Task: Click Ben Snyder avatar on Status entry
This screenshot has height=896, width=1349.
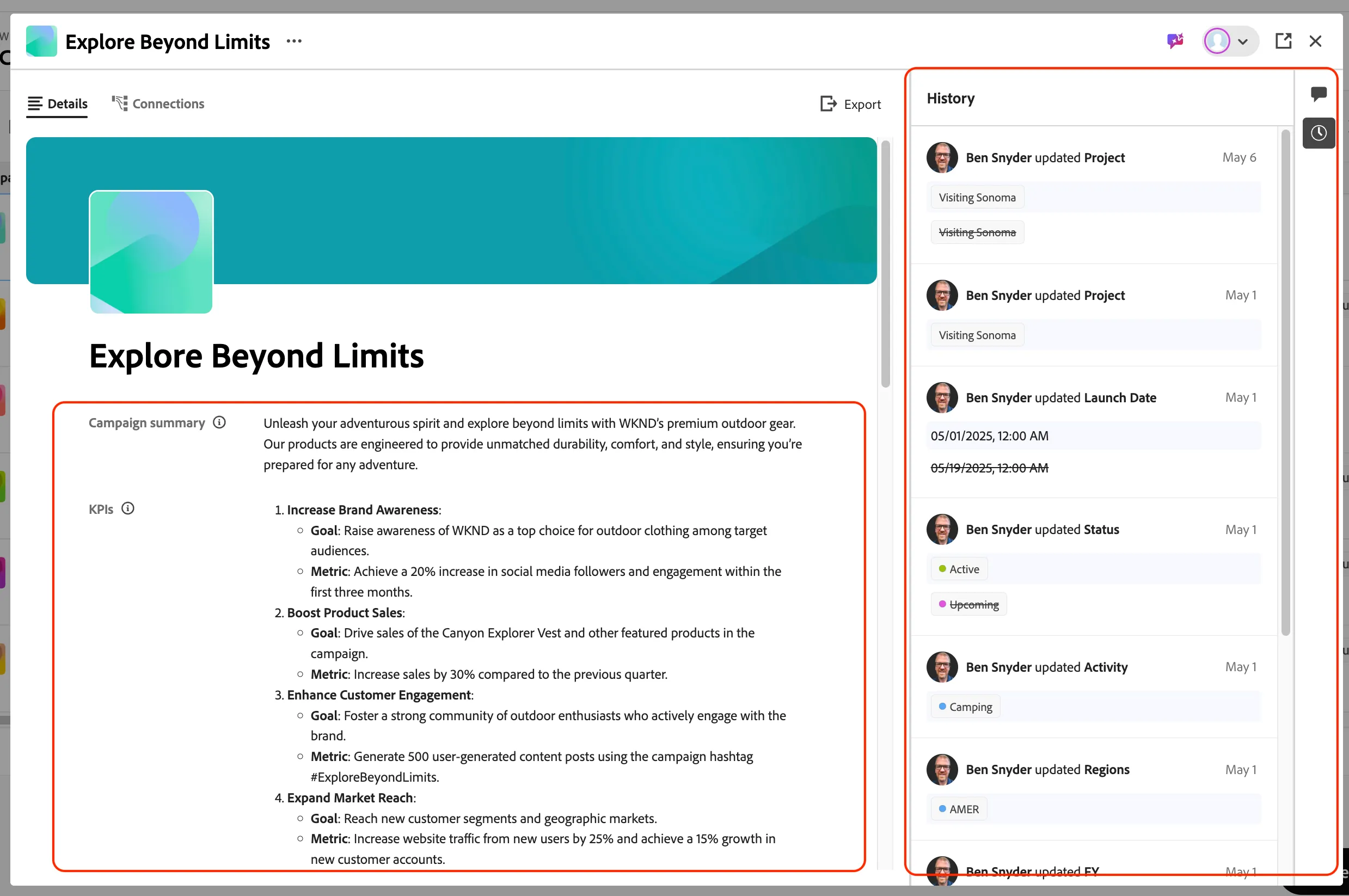Action: 942,530
